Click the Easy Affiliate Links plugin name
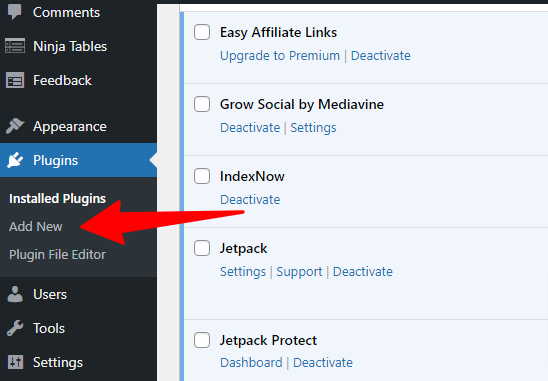Screen dimensions: 548x381 coord(278,33)
